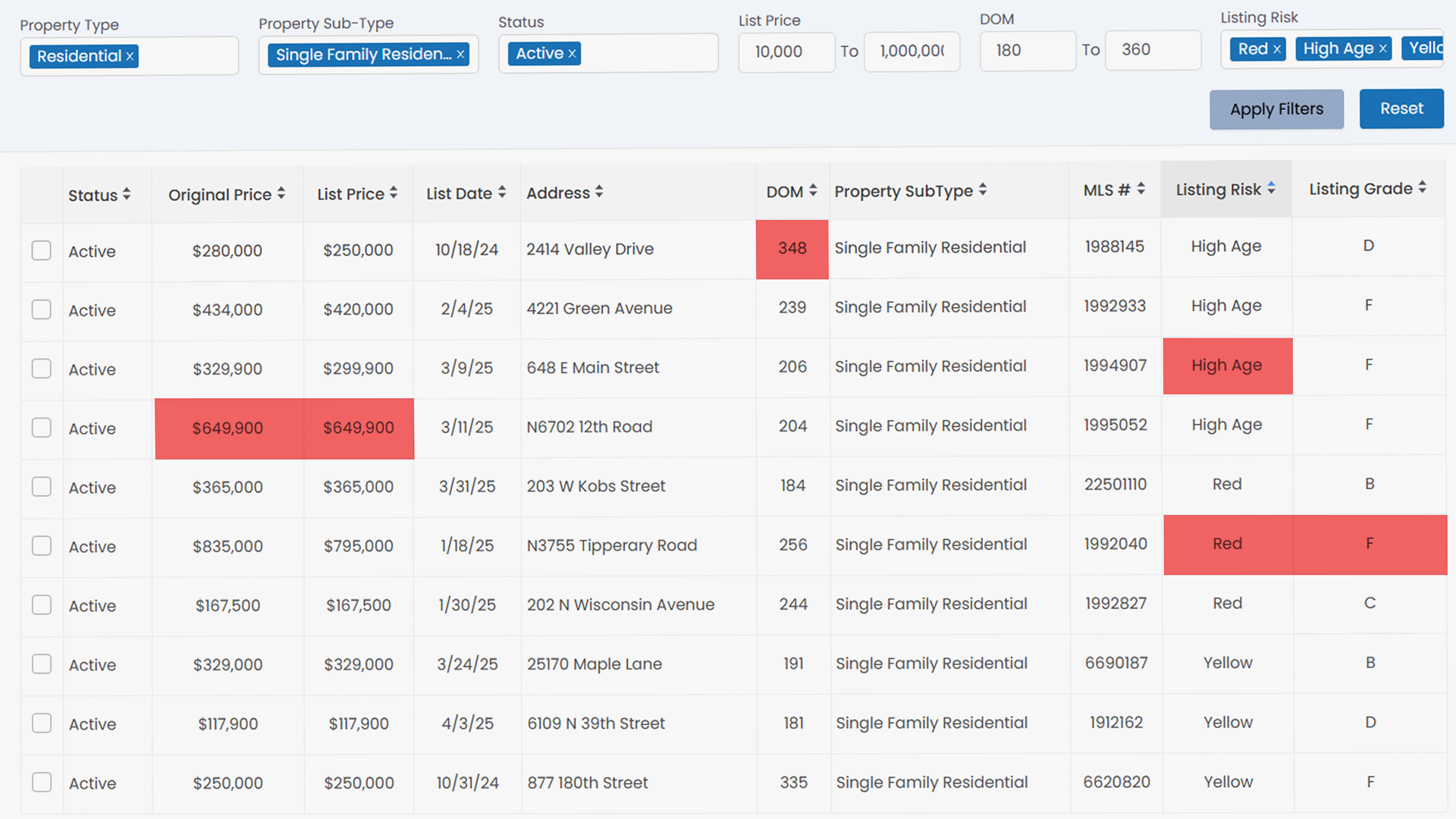1456x819 pixels.
Task: Remove the Active status tag
Action: (x=573, y=54)
